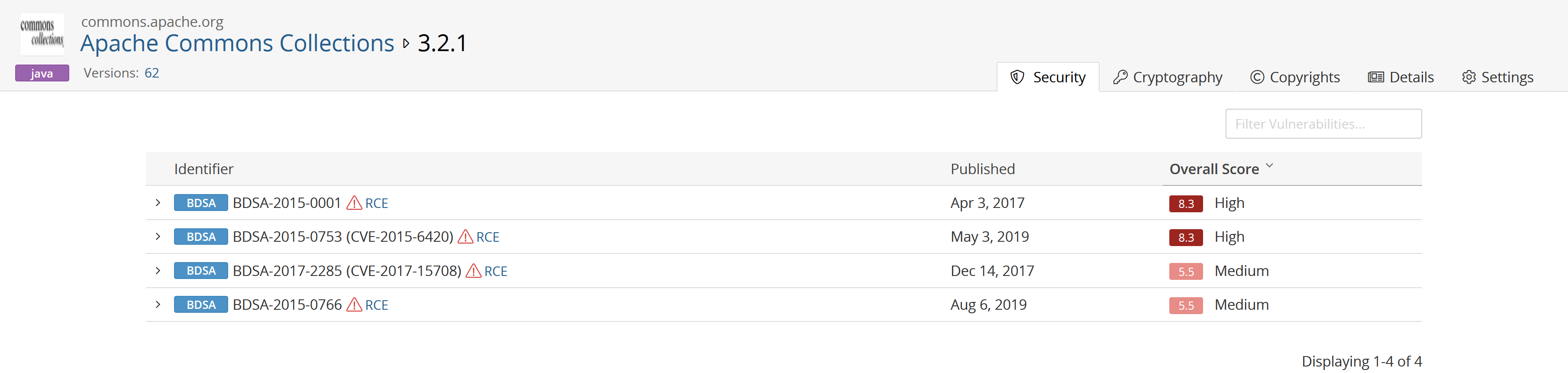Click the Overall Score sort chevron
Screen dimensions: 1568x373
click(1270, 165)
